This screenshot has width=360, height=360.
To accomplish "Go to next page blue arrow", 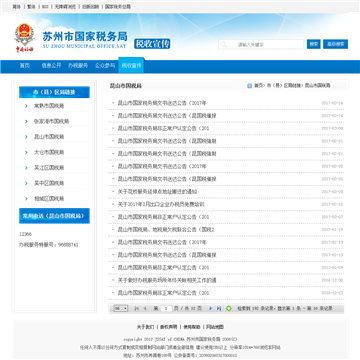I will coord(210,309).
